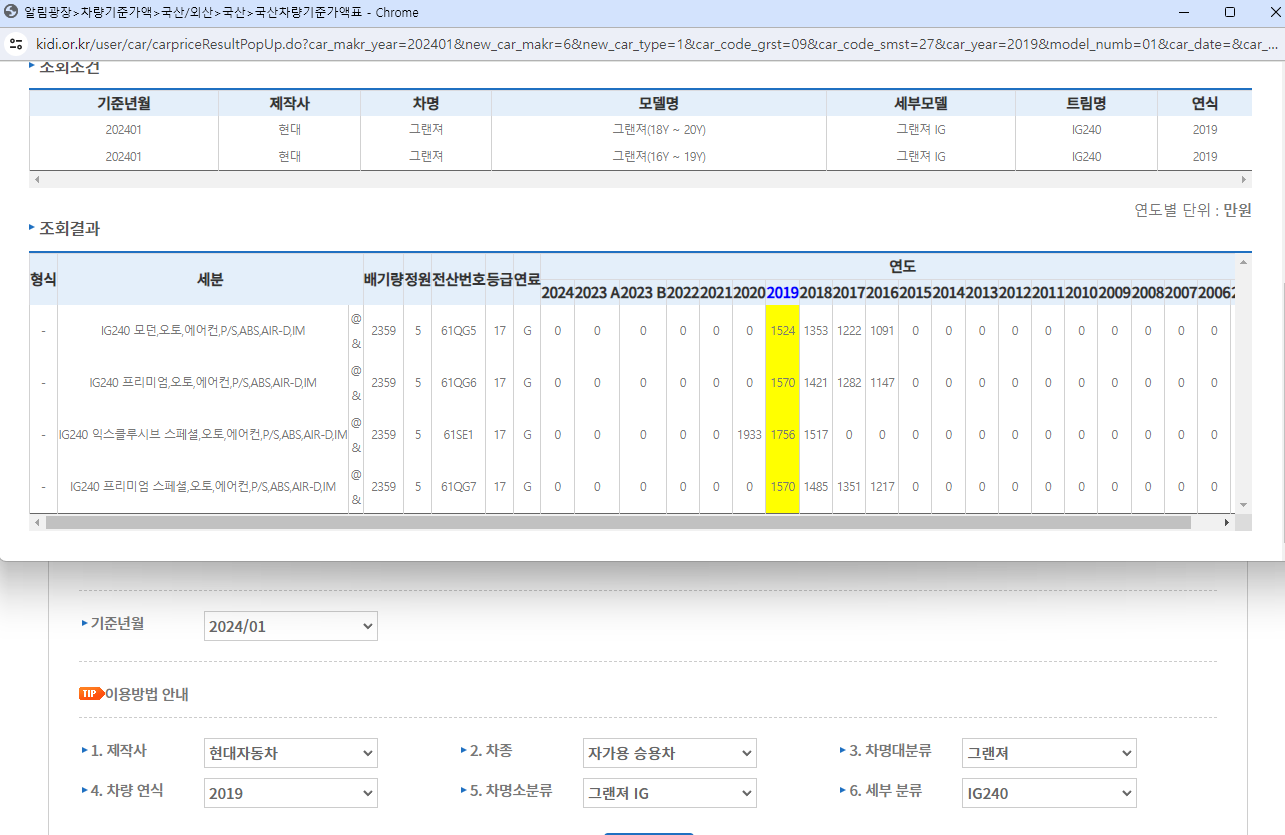Click the 연도 header
1285x835 pixels.
pos(902,267)
